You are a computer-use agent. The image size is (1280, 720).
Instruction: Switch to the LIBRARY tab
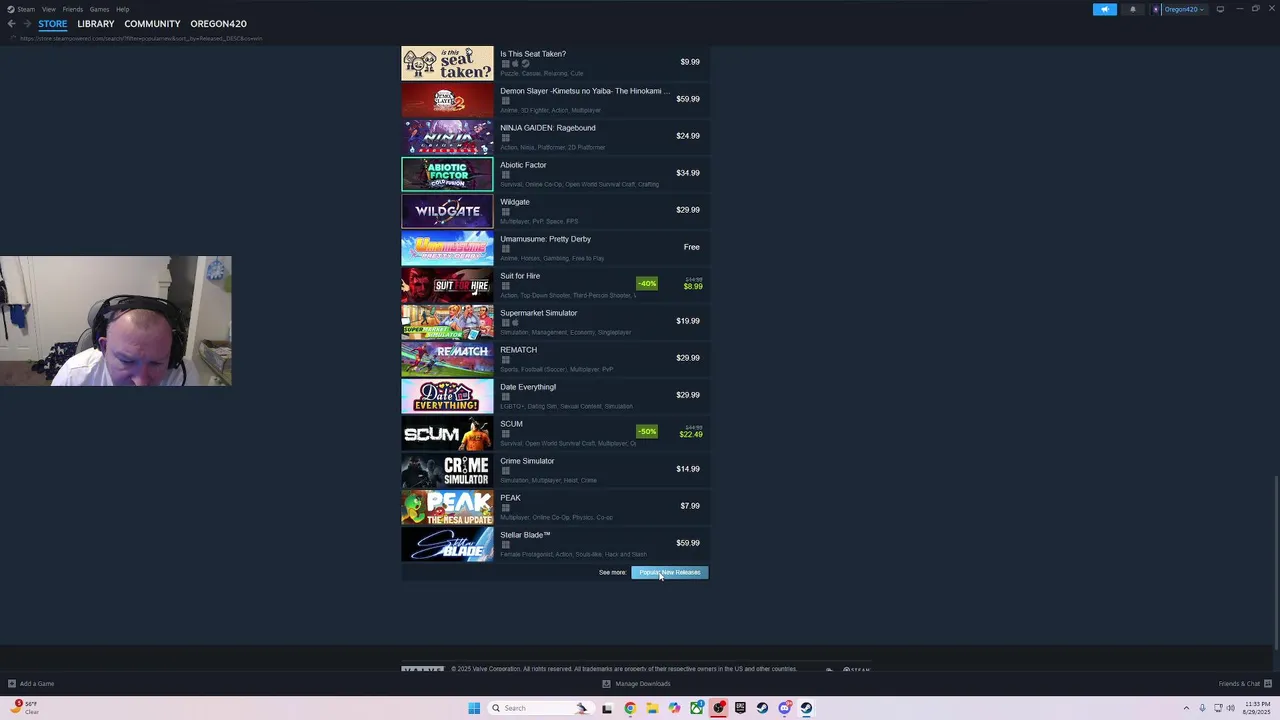click(96, 23)
